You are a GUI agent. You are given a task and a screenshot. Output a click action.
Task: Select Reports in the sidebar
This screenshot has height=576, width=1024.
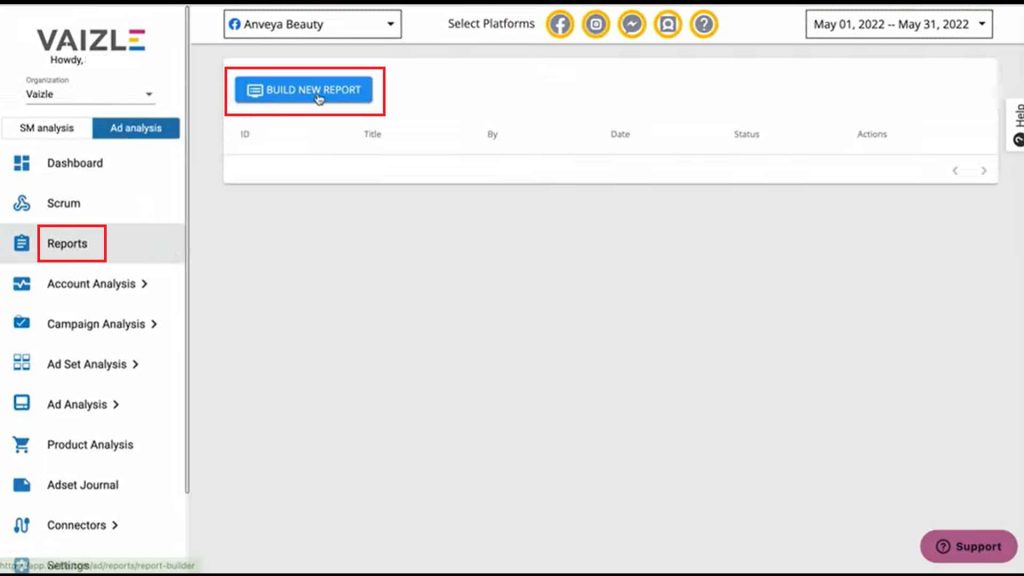pyautogui.click(x=67, y=244)
